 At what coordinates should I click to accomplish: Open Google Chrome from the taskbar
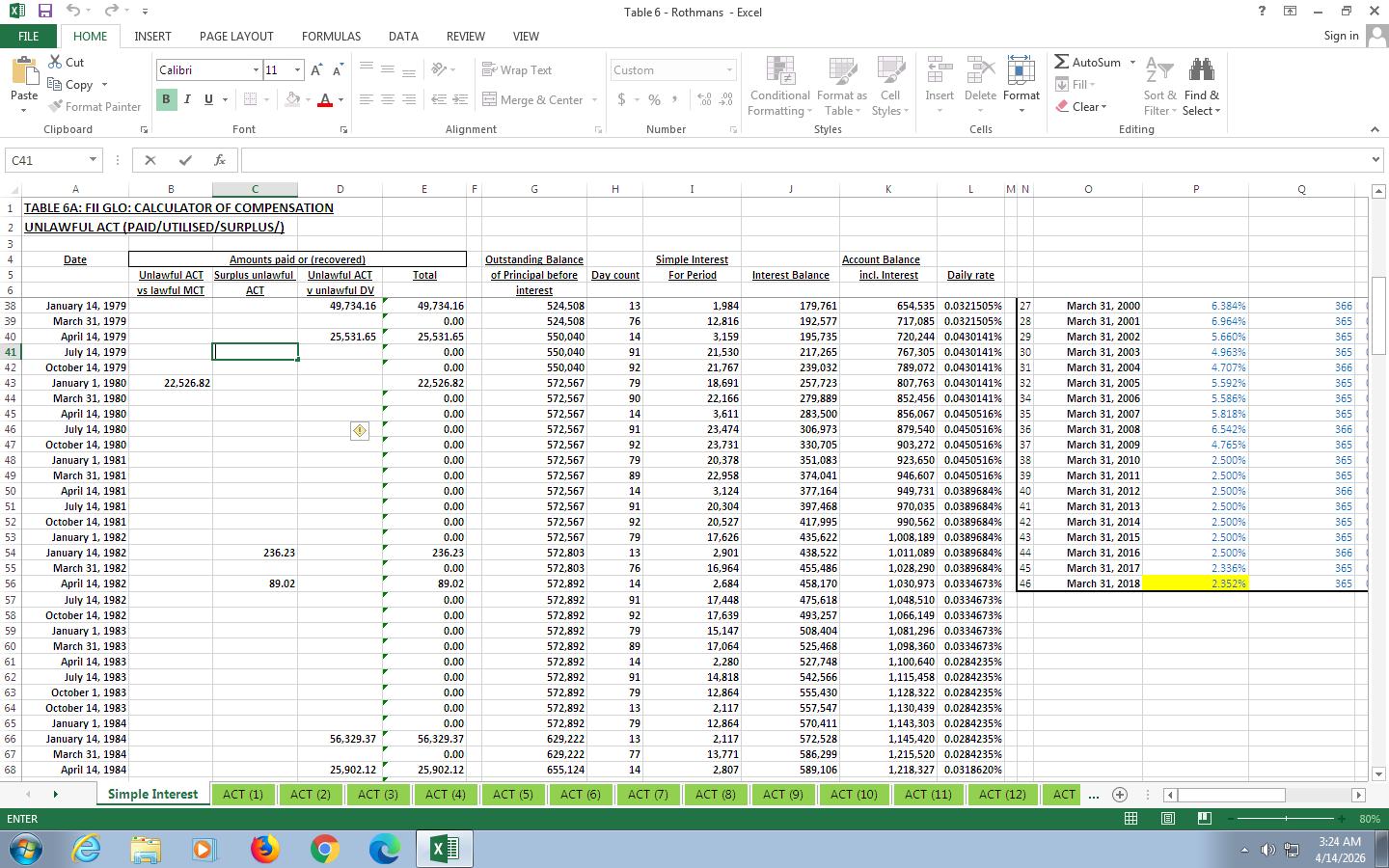324,849
